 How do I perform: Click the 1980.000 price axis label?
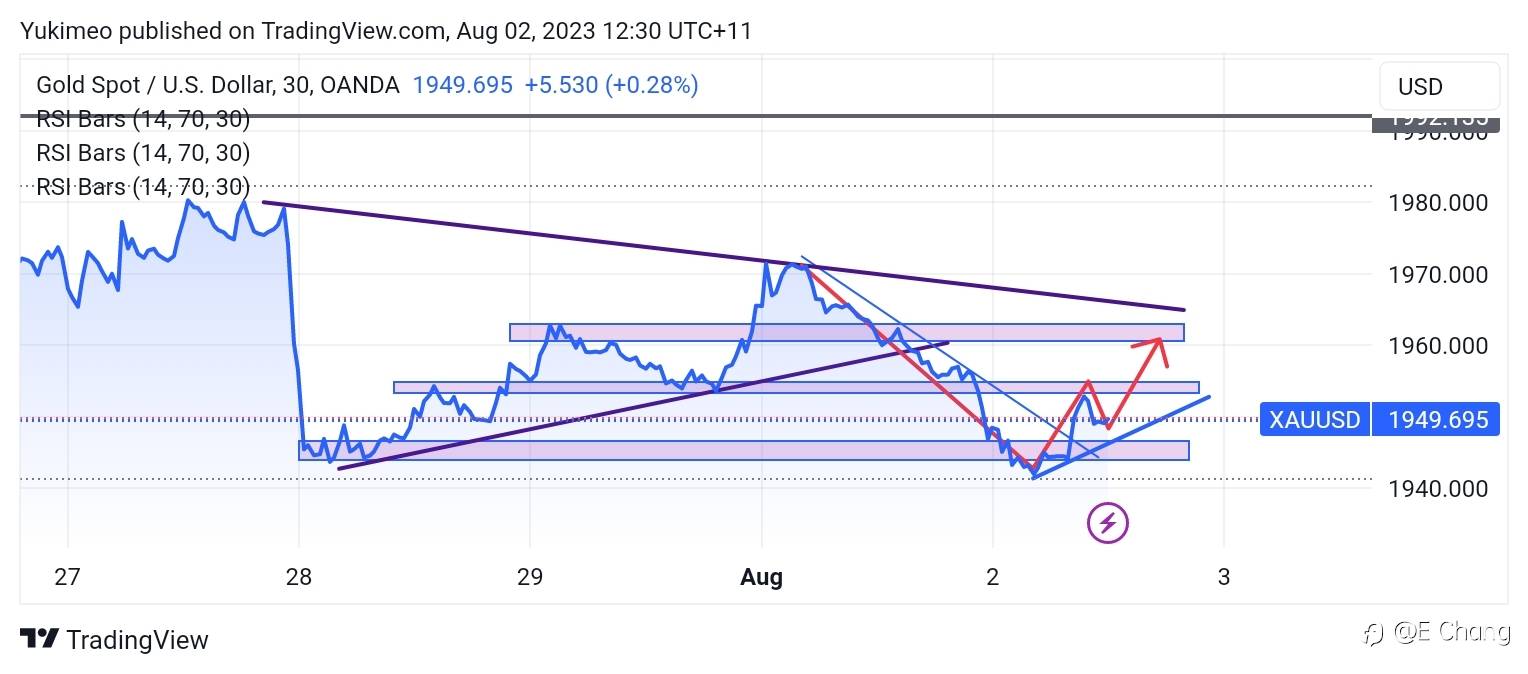[1437, 203]
